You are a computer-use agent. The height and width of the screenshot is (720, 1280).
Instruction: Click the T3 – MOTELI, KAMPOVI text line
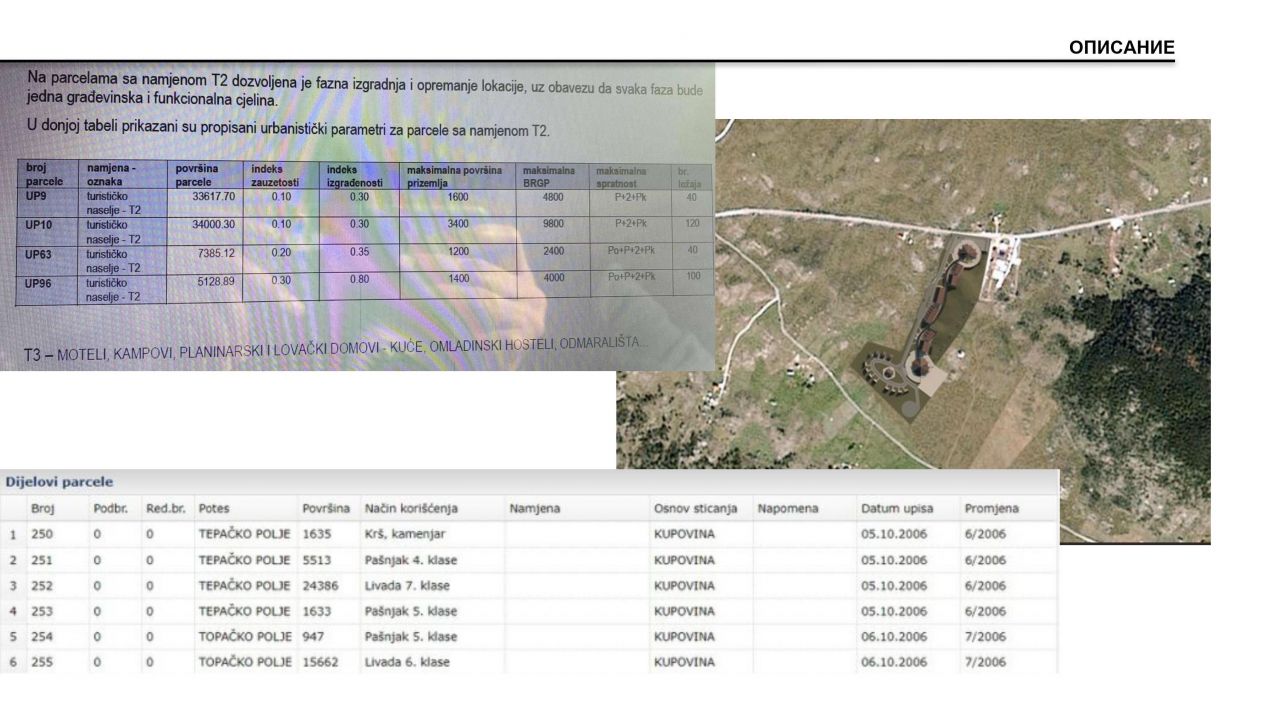point(335,345)
